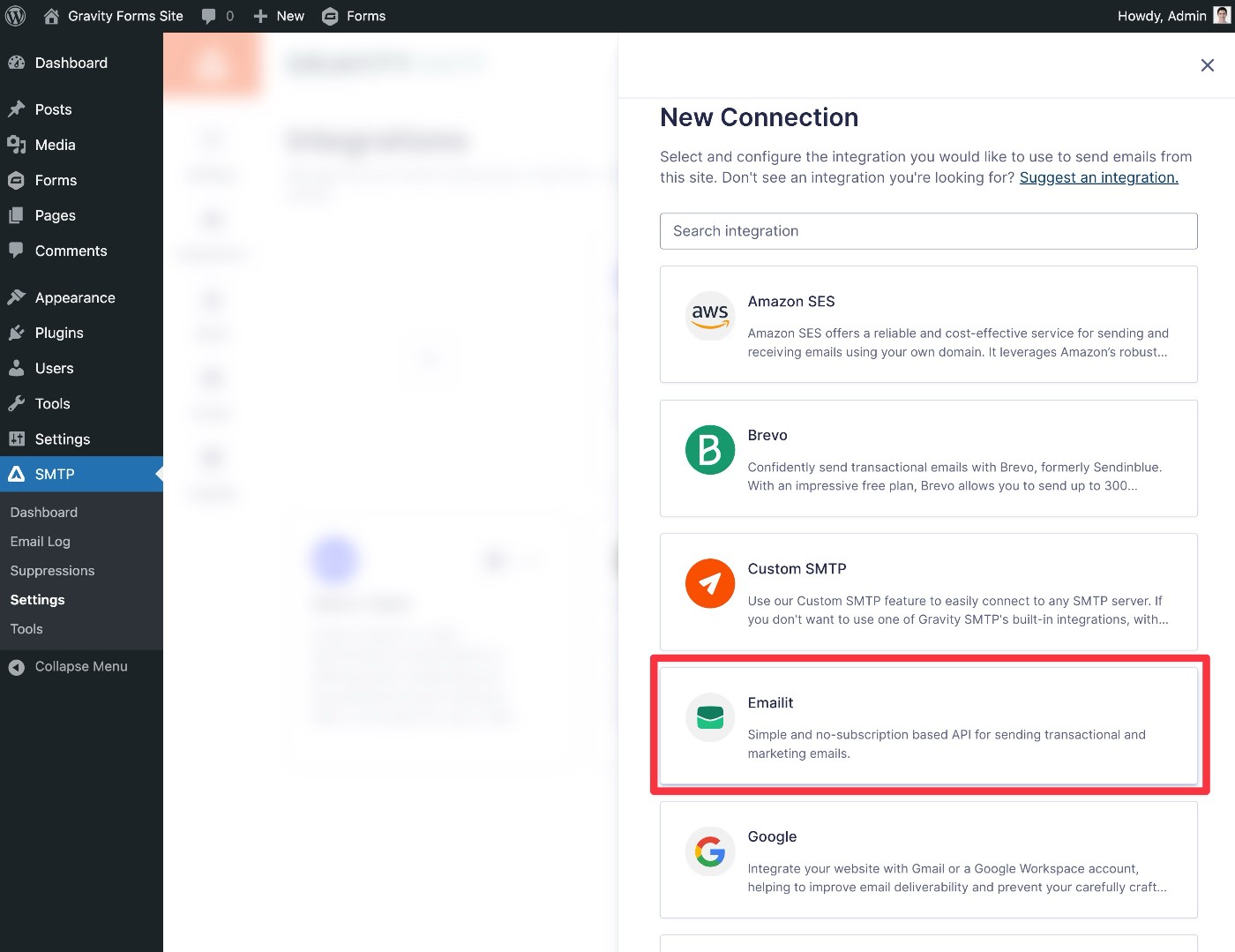The width and height of the screenshot is (1235, 952).
Task: Select the Emailit integration title
Action: coord(770,703)
